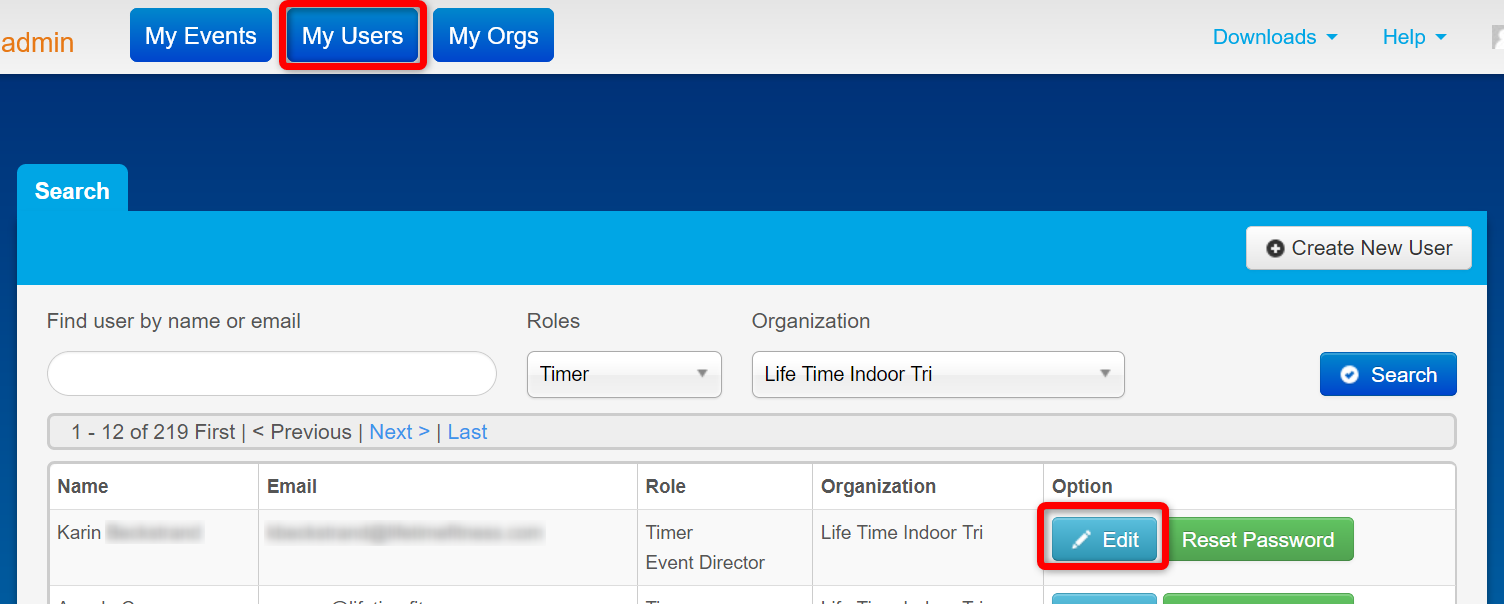Click the orange admin logo text
Viewport: 1504px width, 604px height.
(x=38, y=43)
